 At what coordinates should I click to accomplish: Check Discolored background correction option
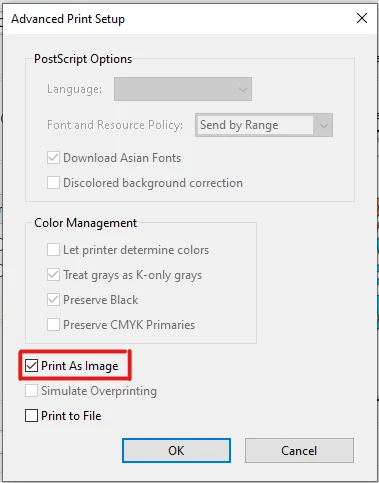53,183
